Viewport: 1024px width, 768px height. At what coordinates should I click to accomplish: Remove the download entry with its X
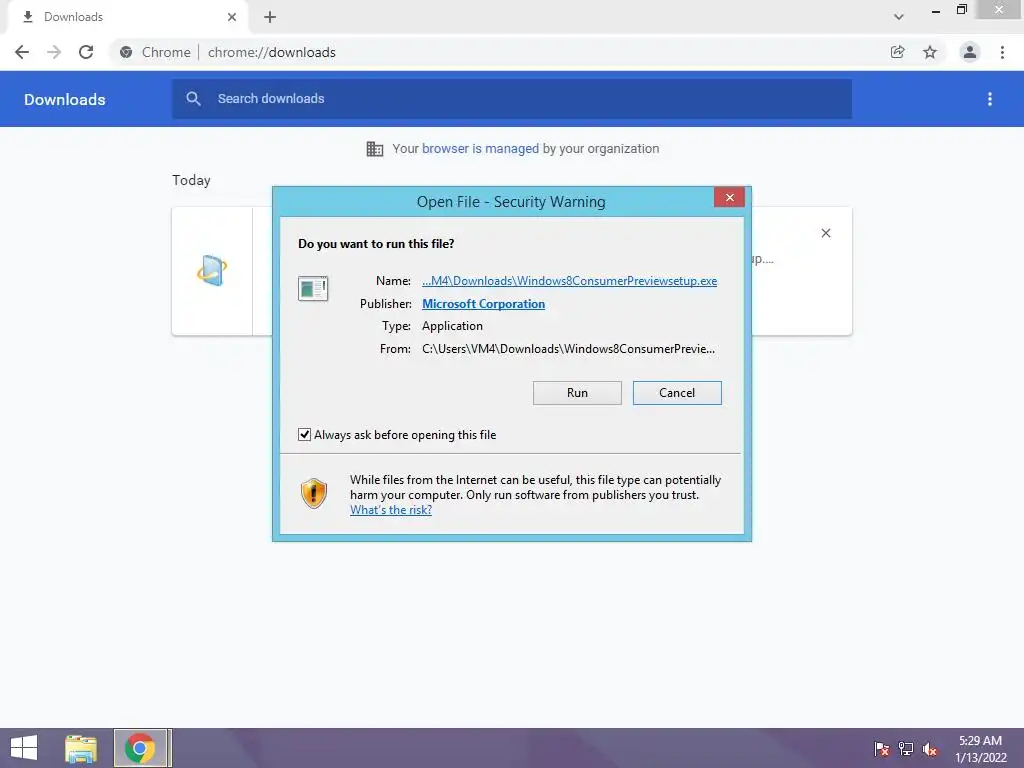(x=826, y=233)
